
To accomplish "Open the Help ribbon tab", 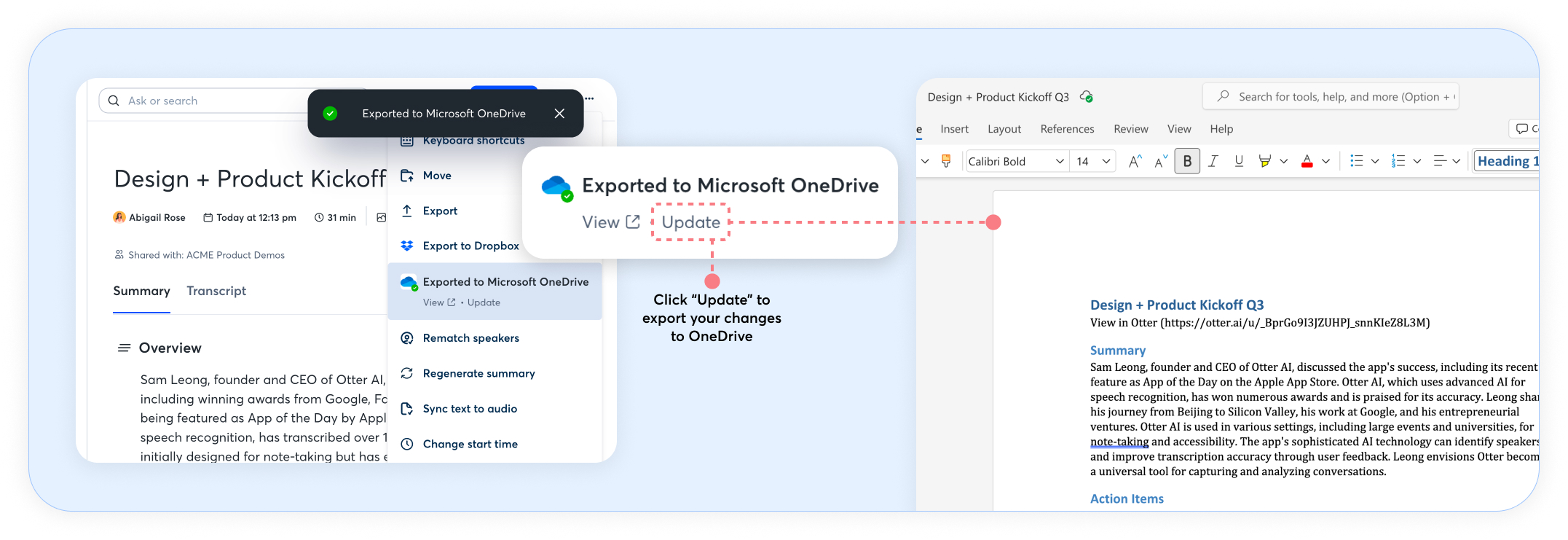I will [x=1221, y=129].
